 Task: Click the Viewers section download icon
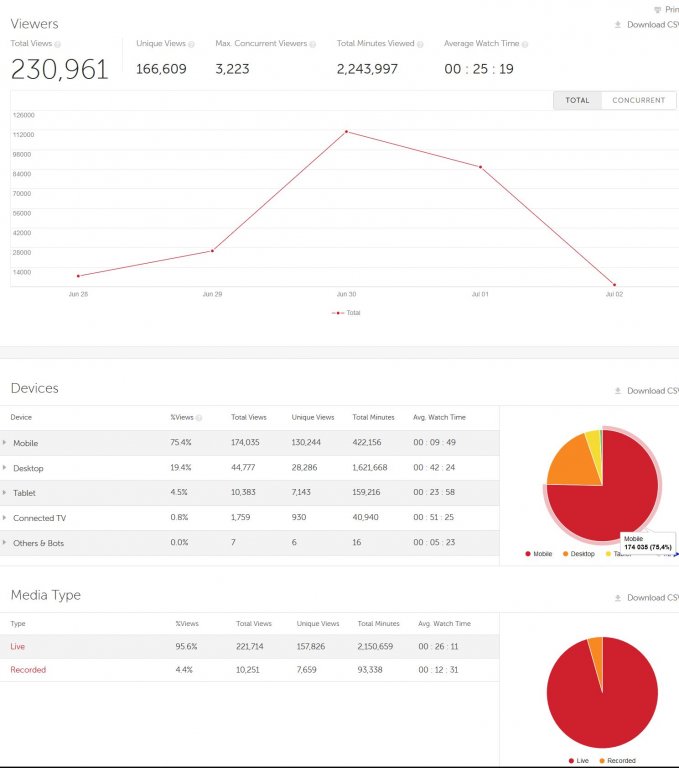point(618,25)
